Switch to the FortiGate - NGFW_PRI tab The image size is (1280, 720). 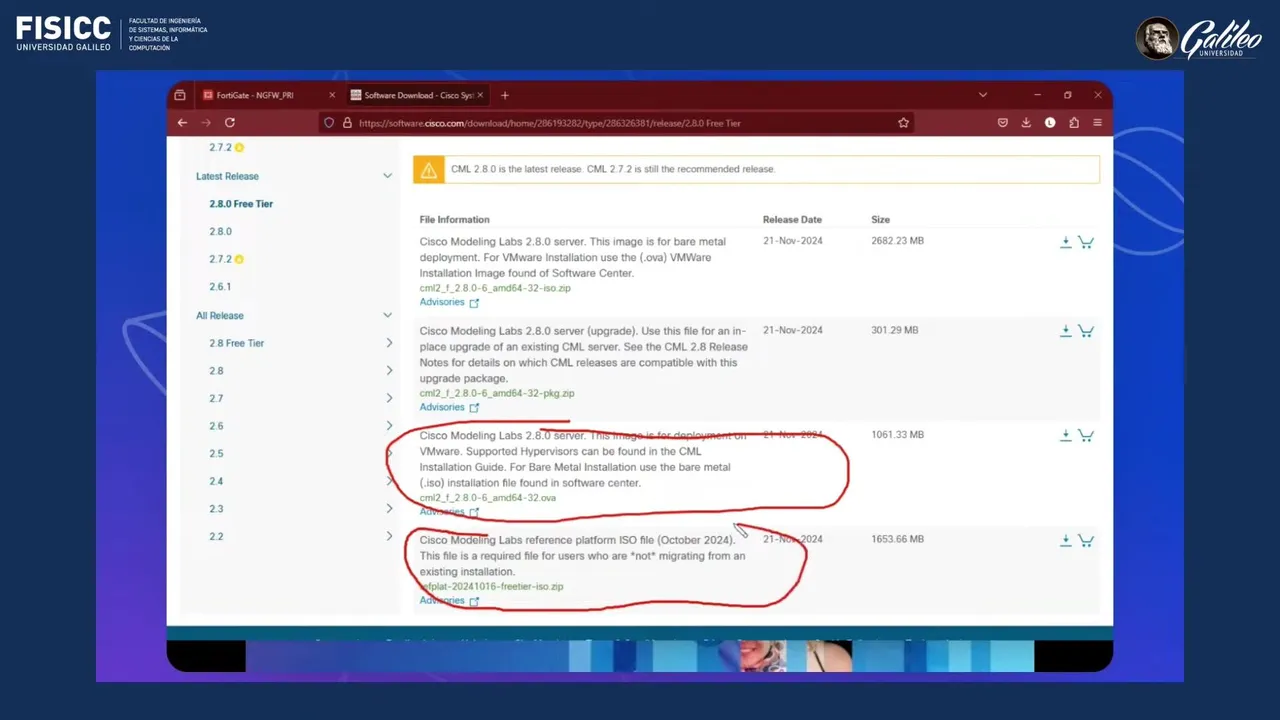pos(267,95)
